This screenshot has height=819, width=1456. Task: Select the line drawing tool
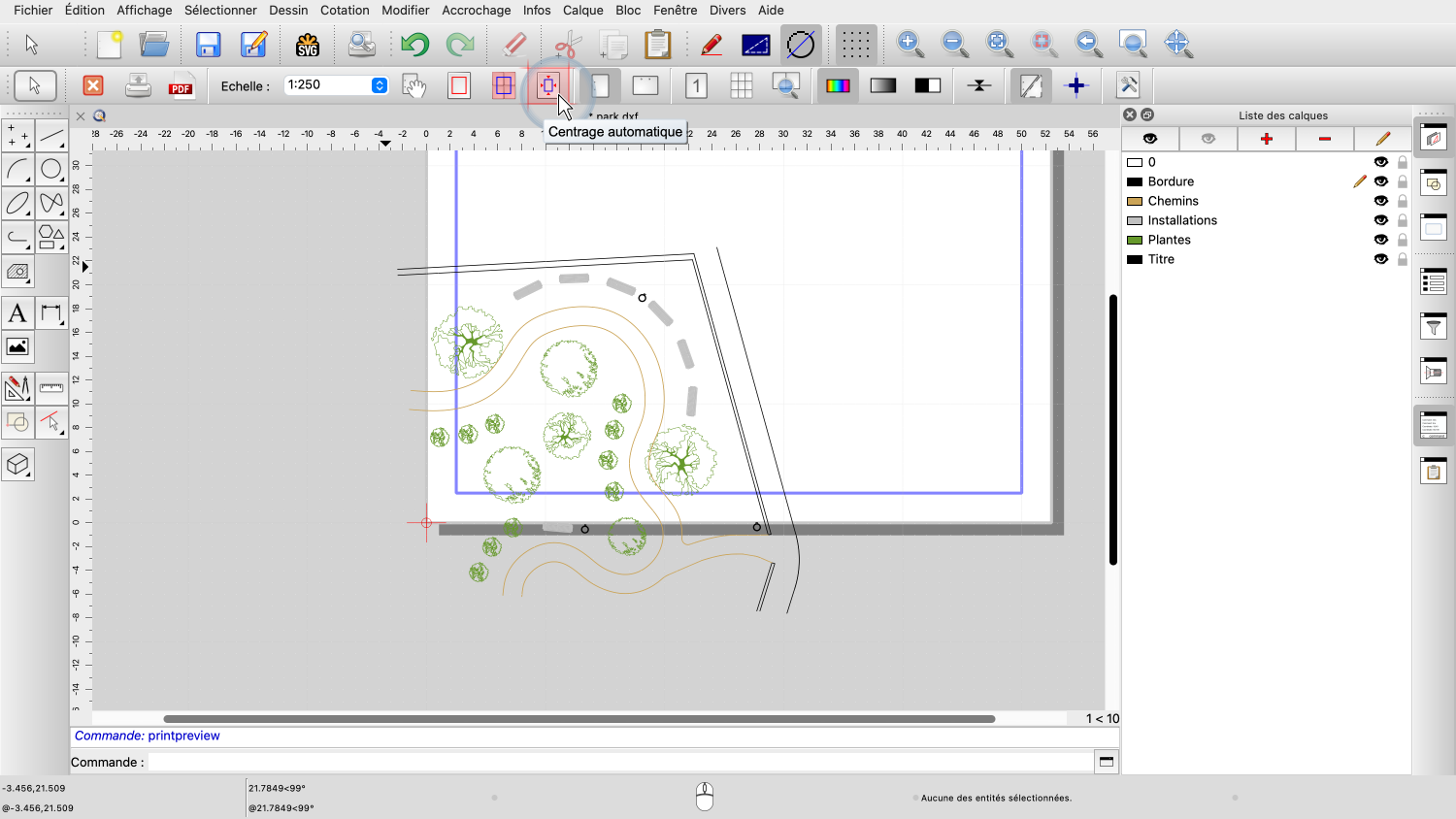[x=51, y=136]
